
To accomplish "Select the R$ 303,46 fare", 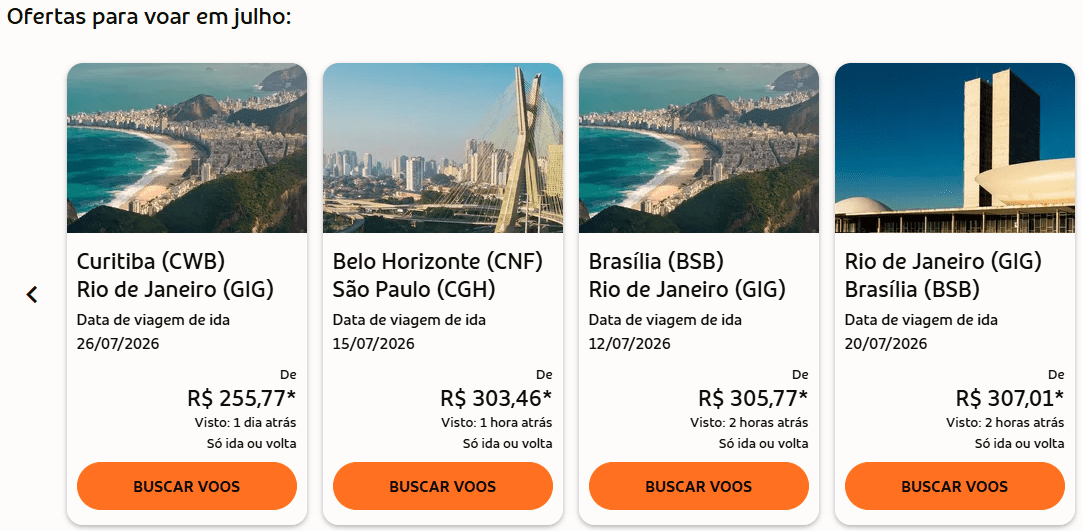I will point(496,398).
